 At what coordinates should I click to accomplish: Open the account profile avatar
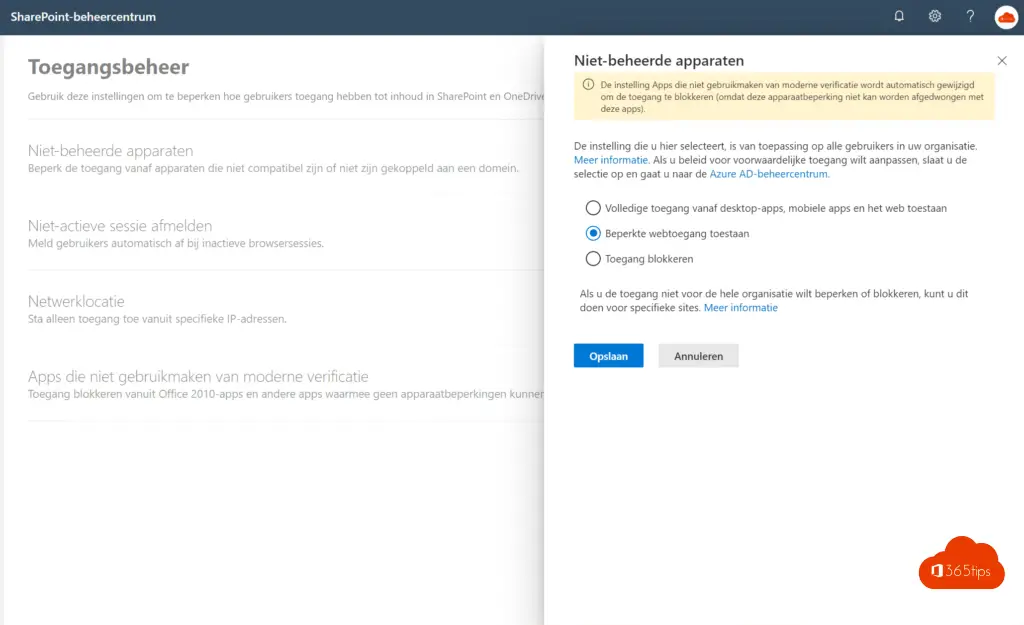tap(1006, 16)
